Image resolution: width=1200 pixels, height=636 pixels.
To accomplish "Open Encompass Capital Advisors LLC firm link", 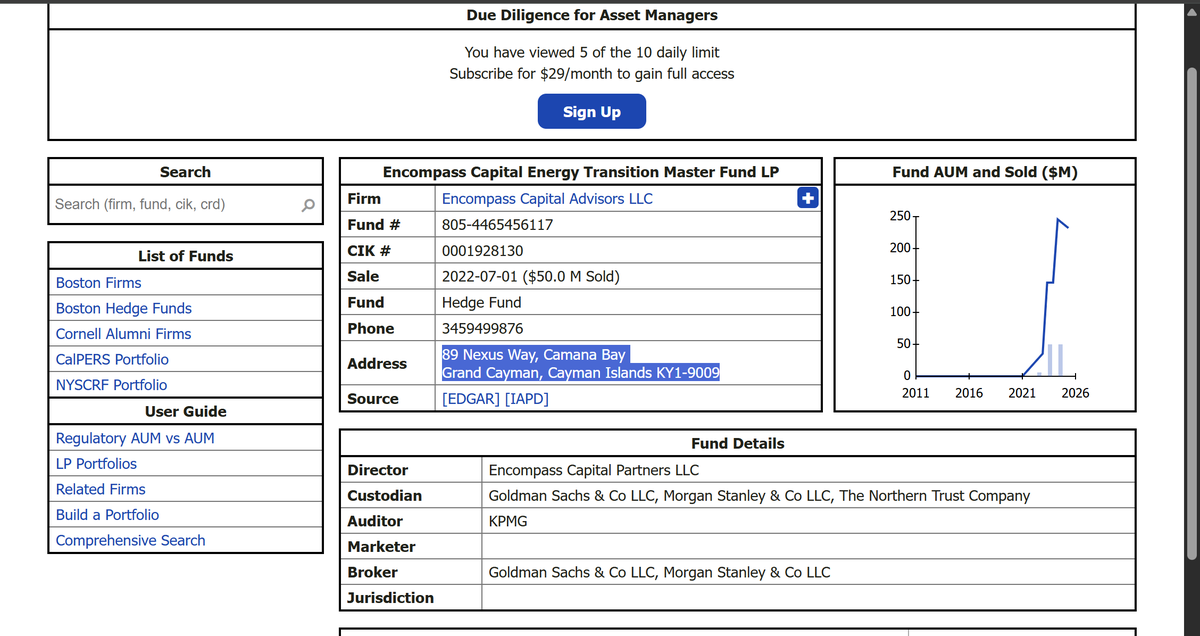I will coord(547,198).
